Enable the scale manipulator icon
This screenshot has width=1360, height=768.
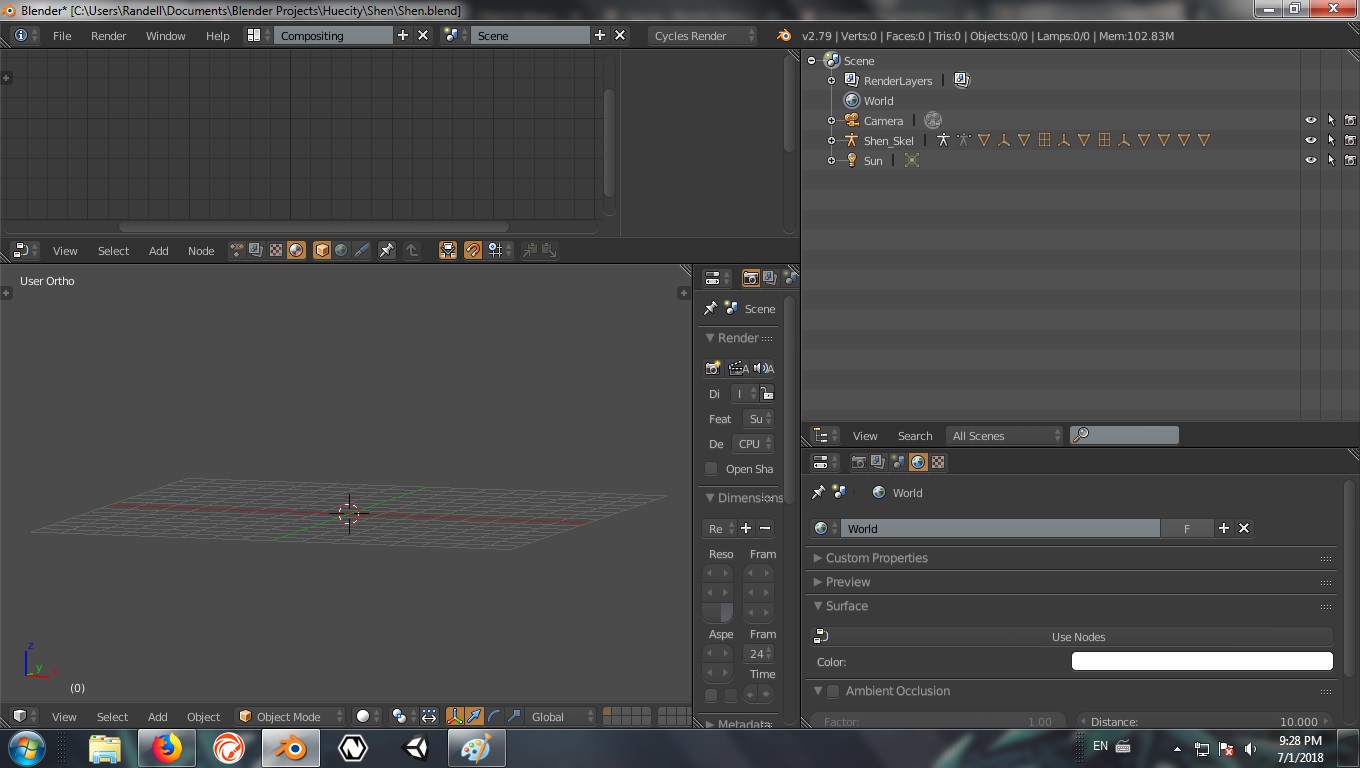pos(514,716)
